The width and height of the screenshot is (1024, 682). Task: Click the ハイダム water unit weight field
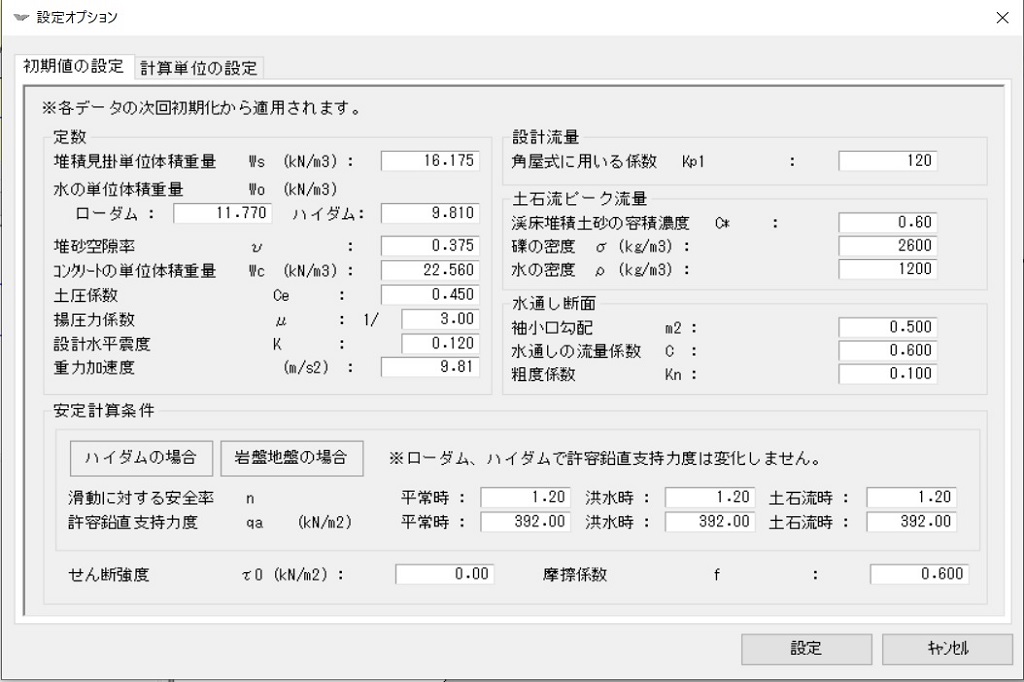click(x=430, y=213)
